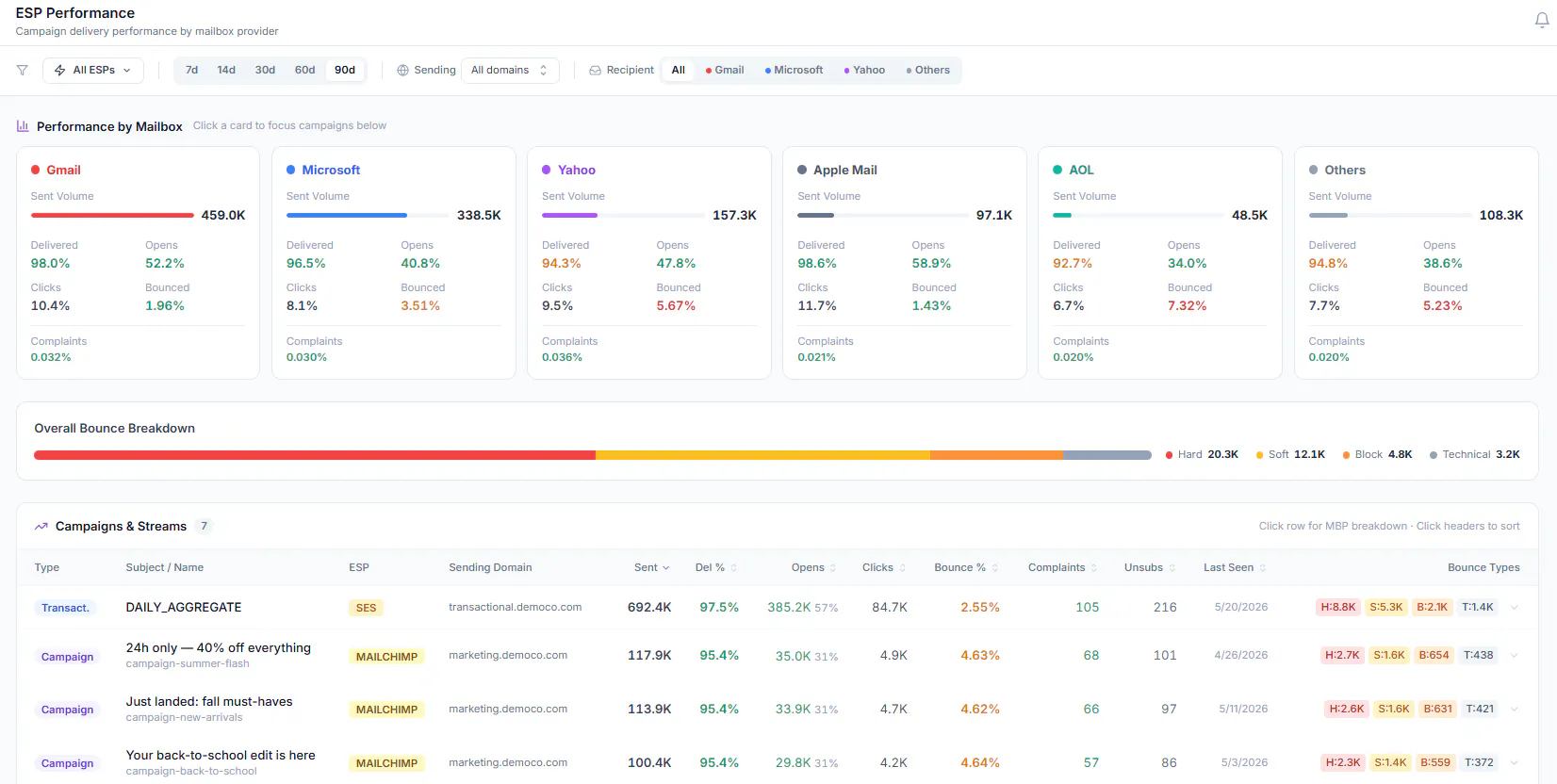The image size is (1557, 784).
Task: Select the 7d time range
Action: (x=192, y=71)
